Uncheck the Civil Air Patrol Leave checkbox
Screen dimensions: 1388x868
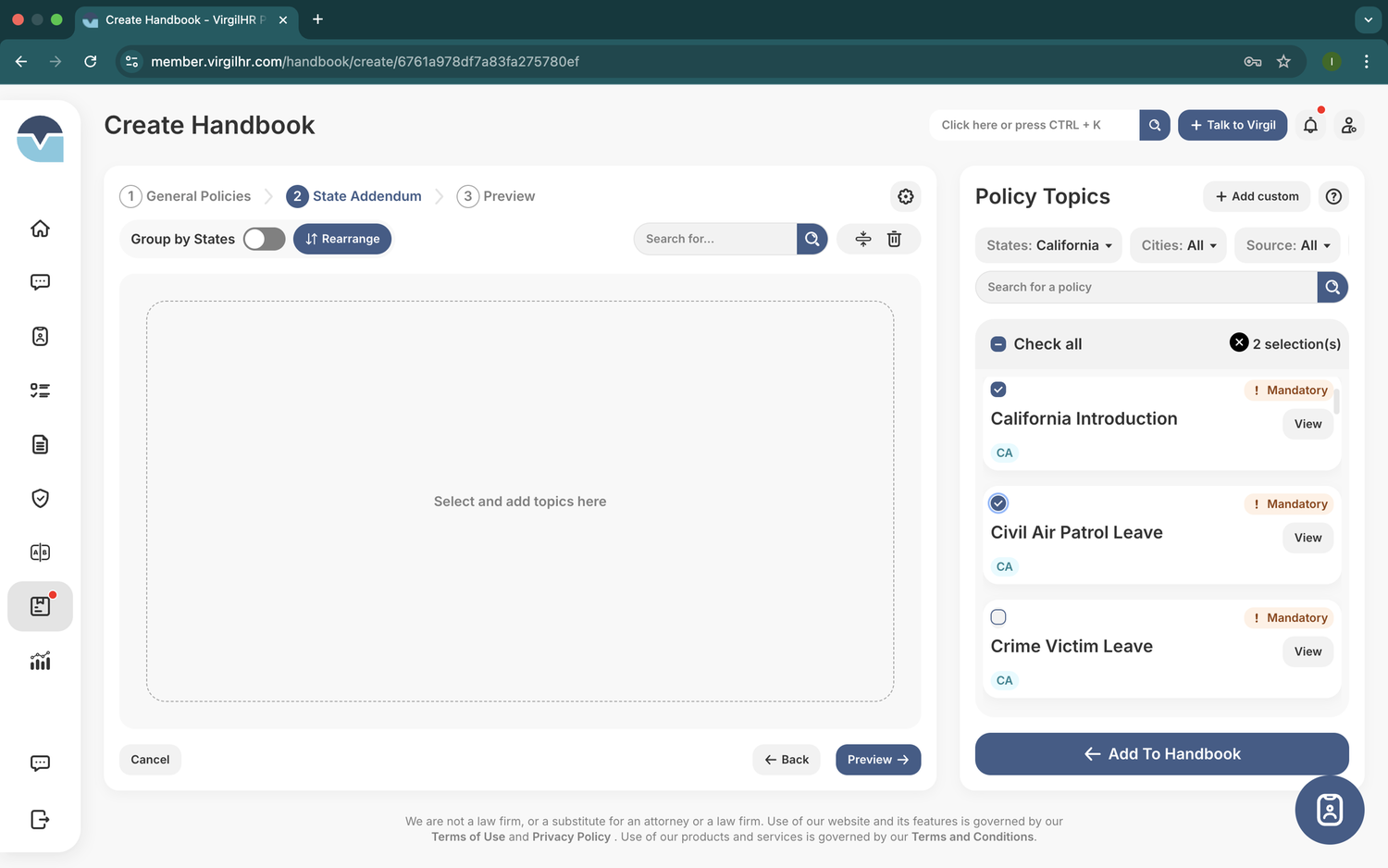(x=998, y=502)
